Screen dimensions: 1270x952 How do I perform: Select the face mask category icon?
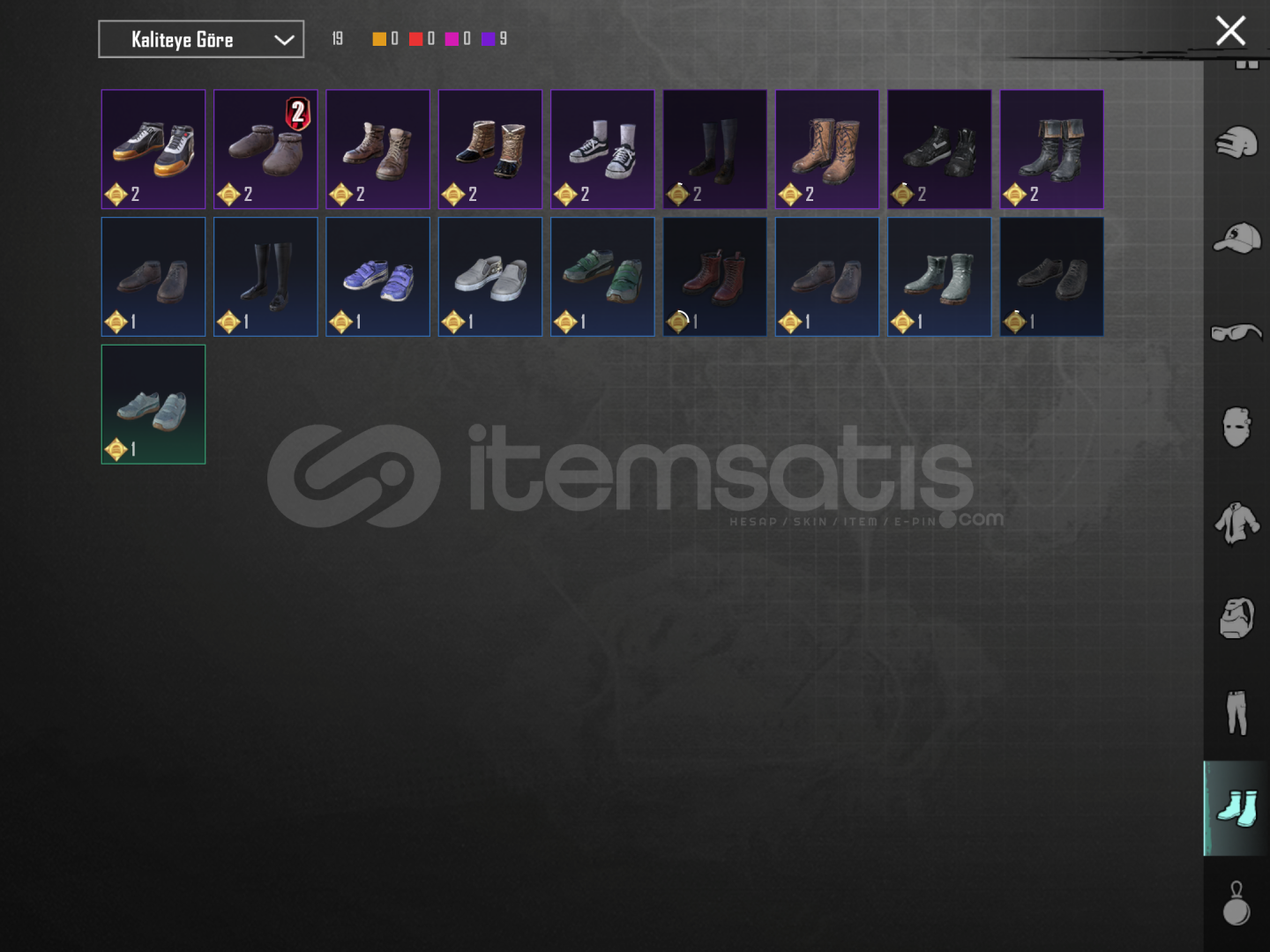1236,427
